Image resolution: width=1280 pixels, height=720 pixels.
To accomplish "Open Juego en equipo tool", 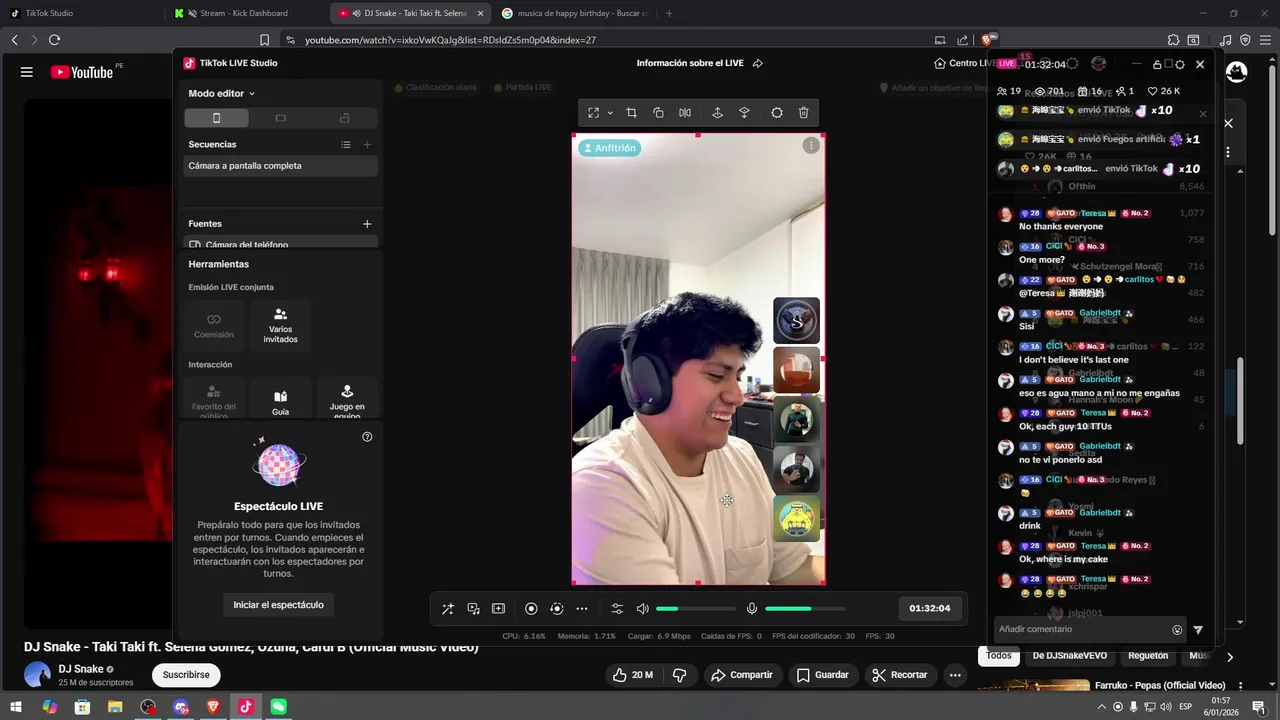I will point(347,399).
